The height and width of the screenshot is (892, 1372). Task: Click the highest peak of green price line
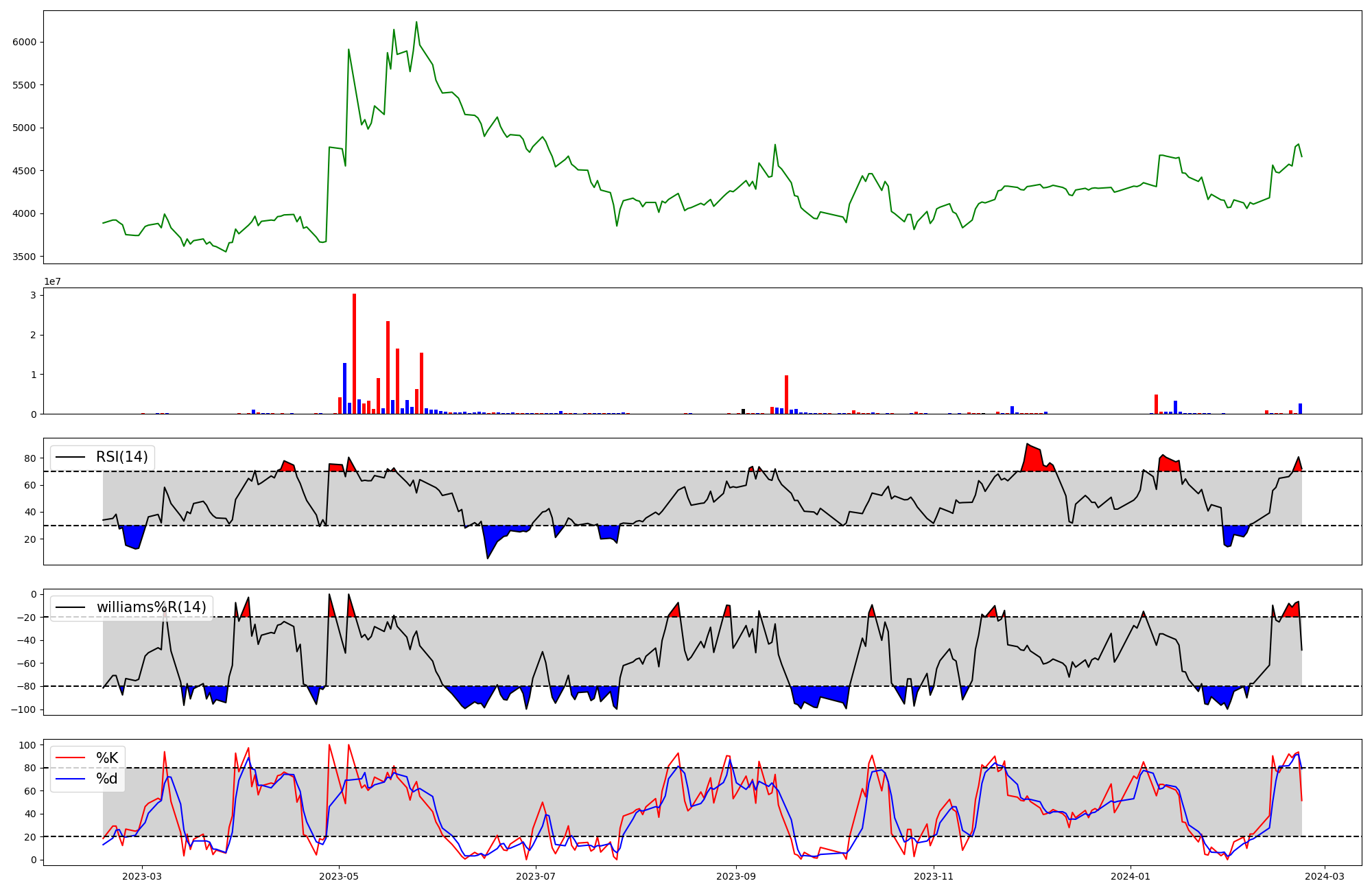tap(416, 23)
